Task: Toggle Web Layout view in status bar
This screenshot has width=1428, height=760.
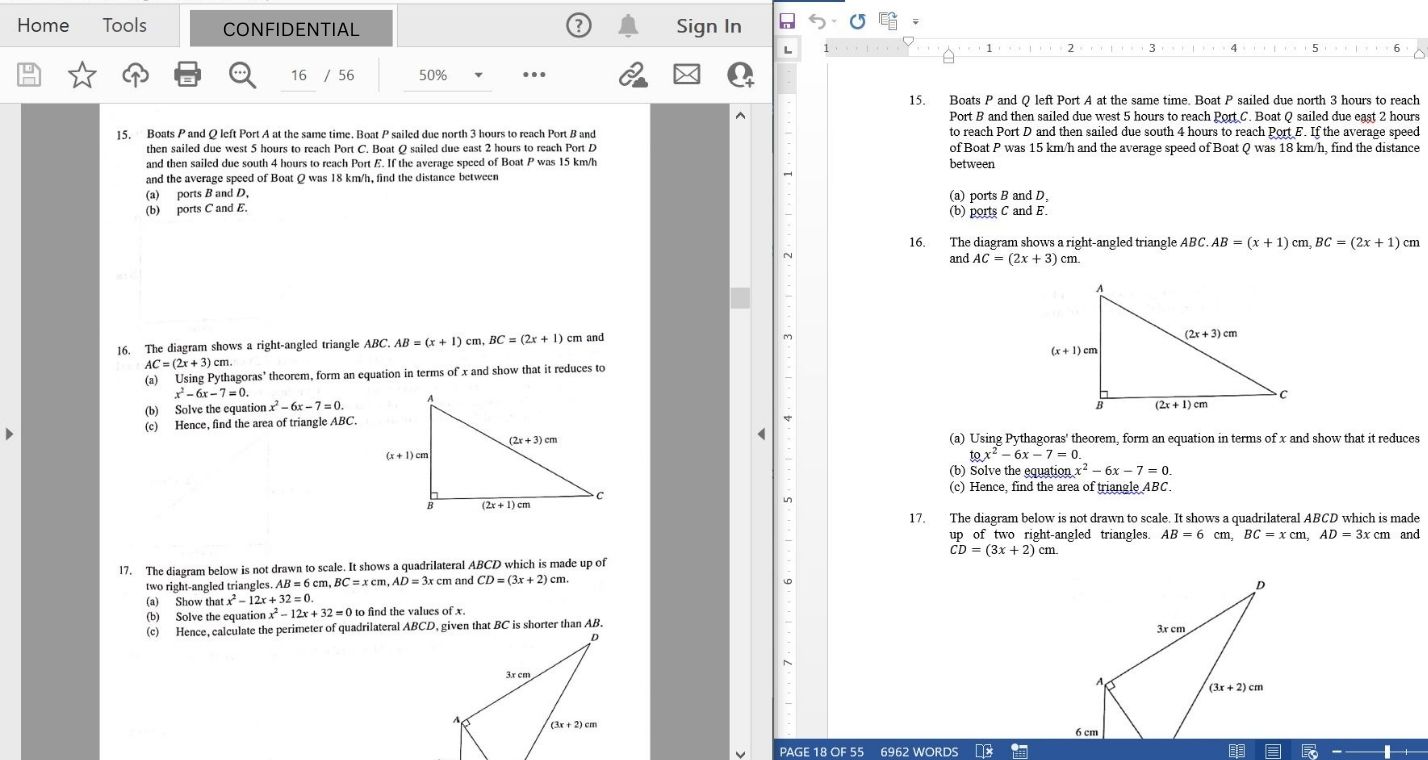Action: [1309, 751]
